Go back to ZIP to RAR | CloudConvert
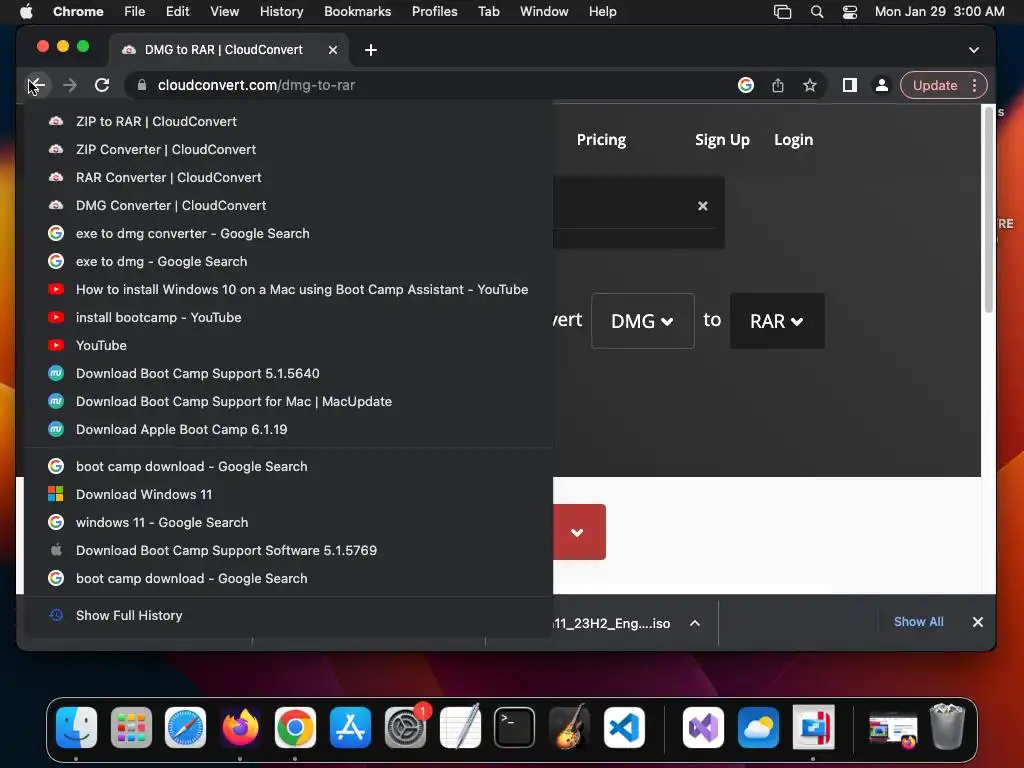1024x768 pixels. click(x=288, y=121)
